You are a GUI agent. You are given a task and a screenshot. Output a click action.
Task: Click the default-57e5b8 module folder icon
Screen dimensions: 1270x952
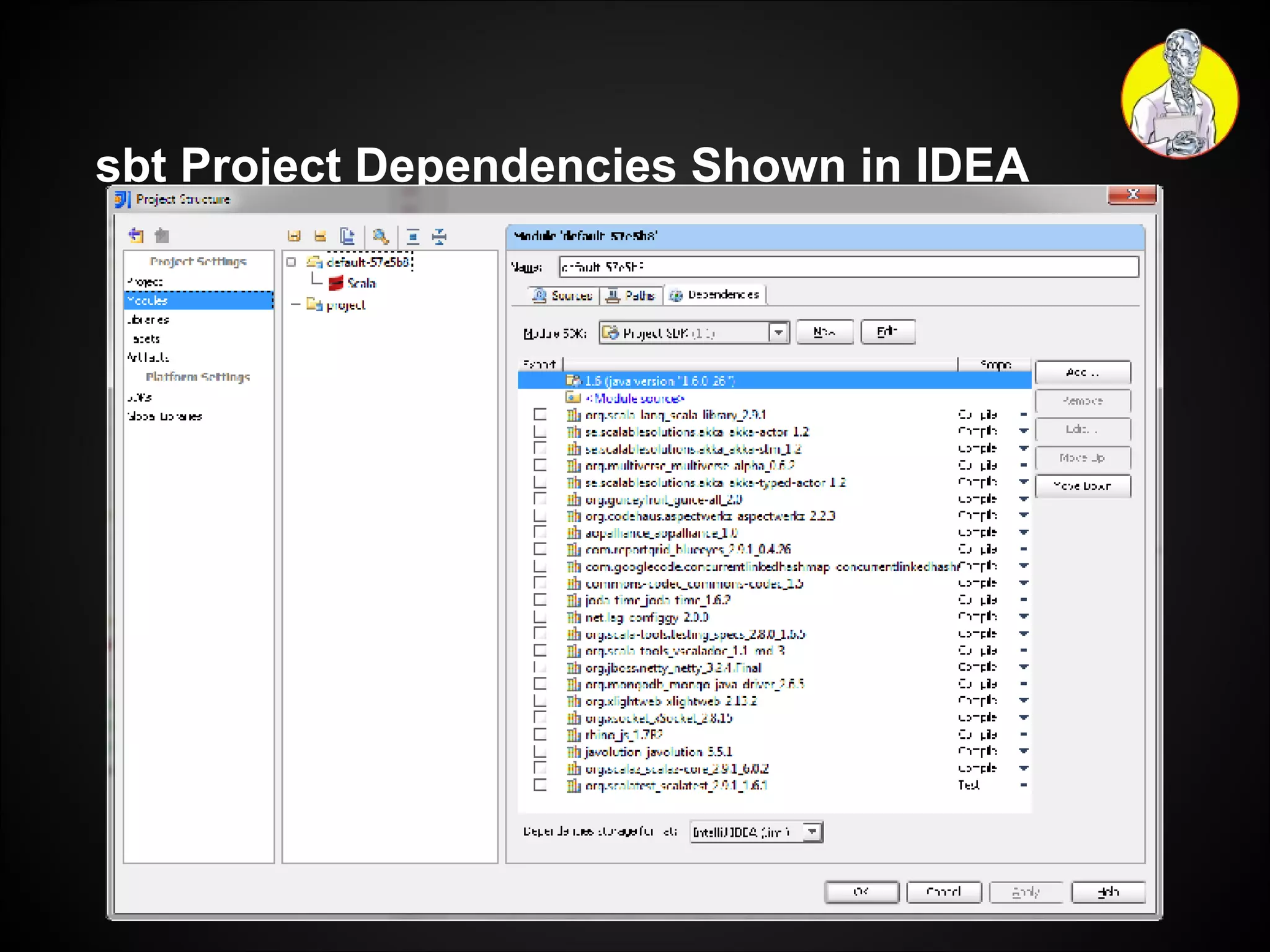click(314, 262)
